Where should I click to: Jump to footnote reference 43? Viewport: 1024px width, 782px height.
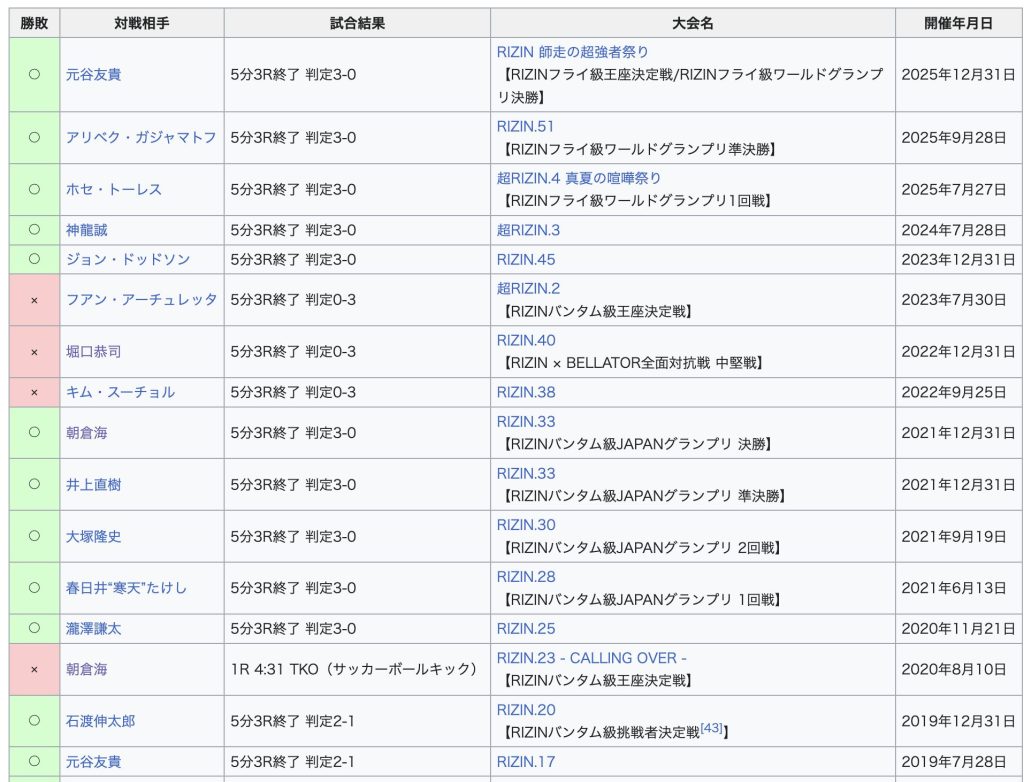pyautogui.click(x=711, y=728)
